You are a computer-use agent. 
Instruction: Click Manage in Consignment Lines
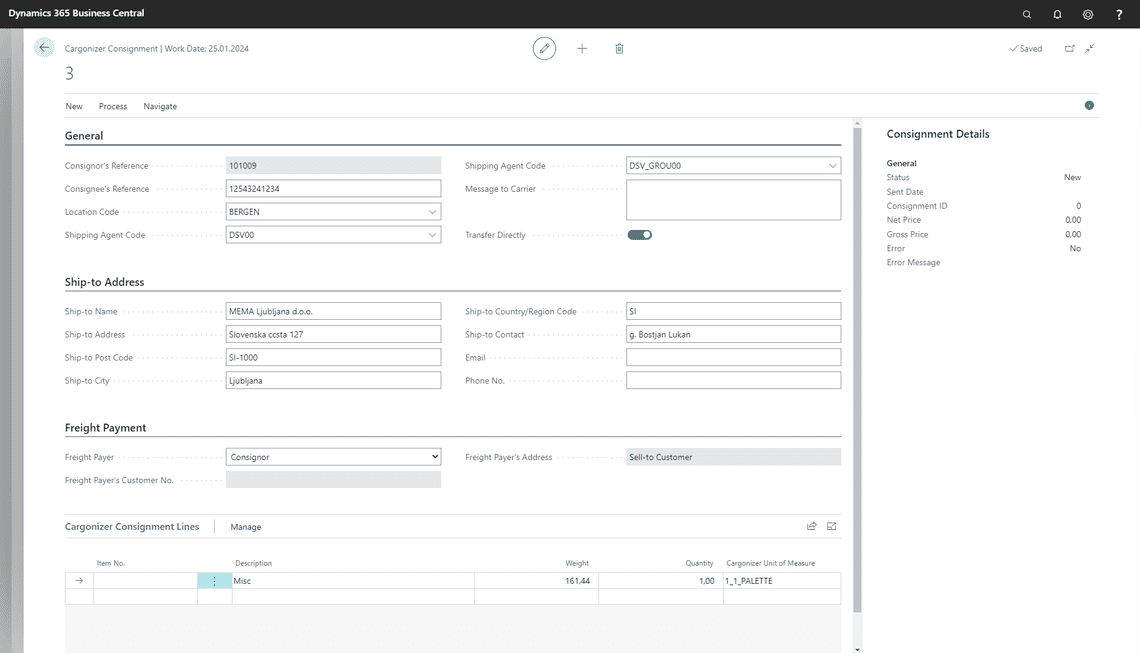coord(245,527)
